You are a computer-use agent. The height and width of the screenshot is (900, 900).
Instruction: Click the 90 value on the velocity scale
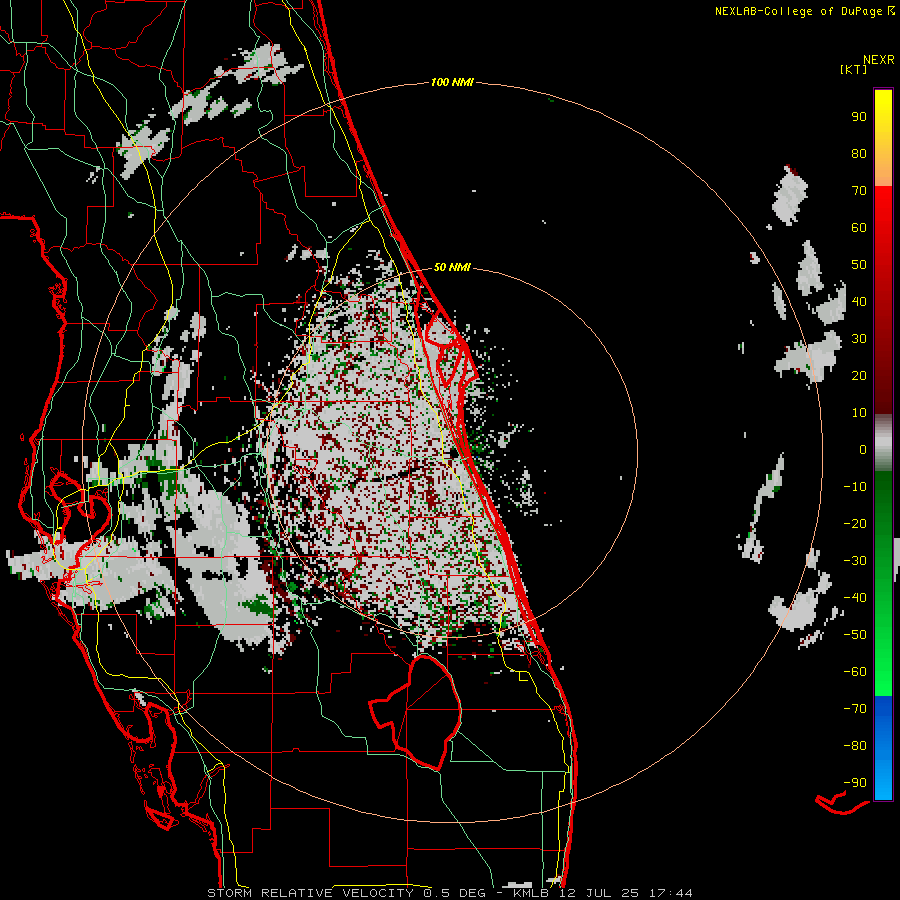[x=859, y=117]
